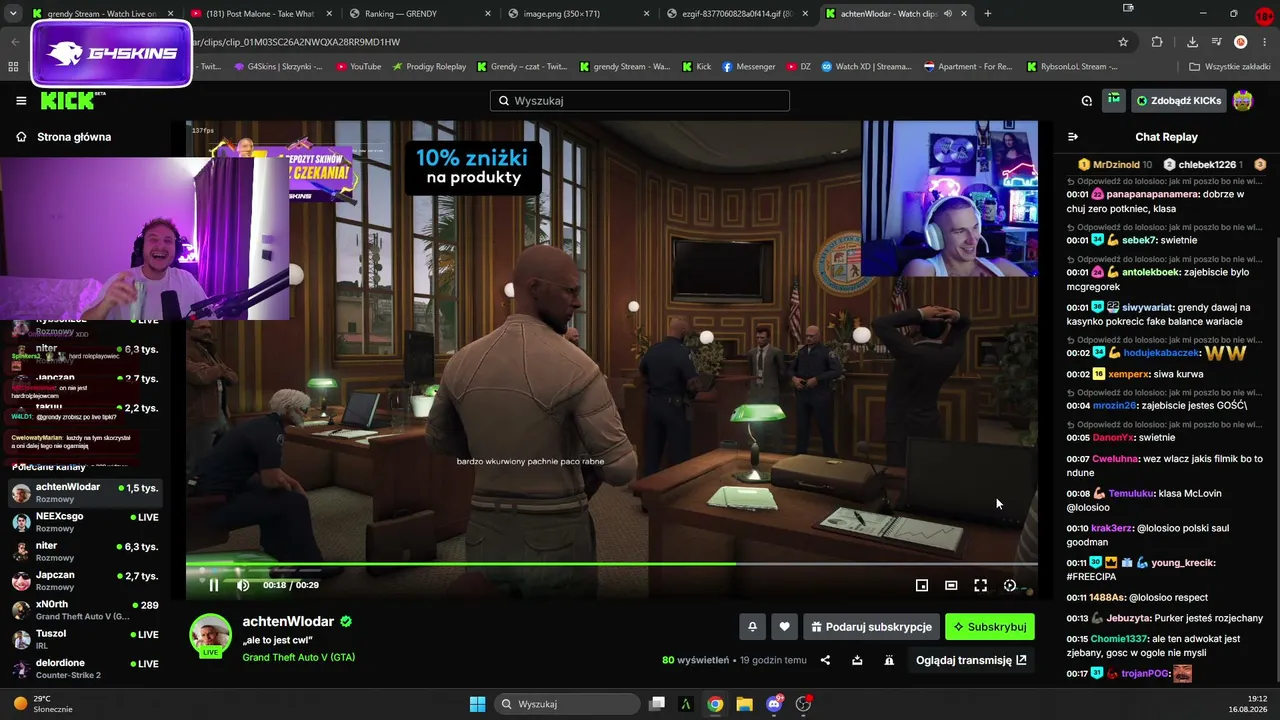Click the taskbar Wyszukaj search box

(567, 704)
